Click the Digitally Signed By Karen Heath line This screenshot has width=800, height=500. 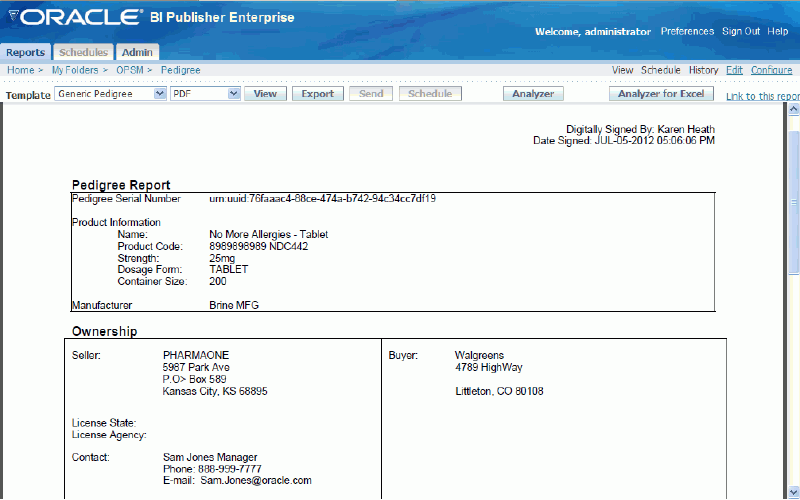(640, 129)
